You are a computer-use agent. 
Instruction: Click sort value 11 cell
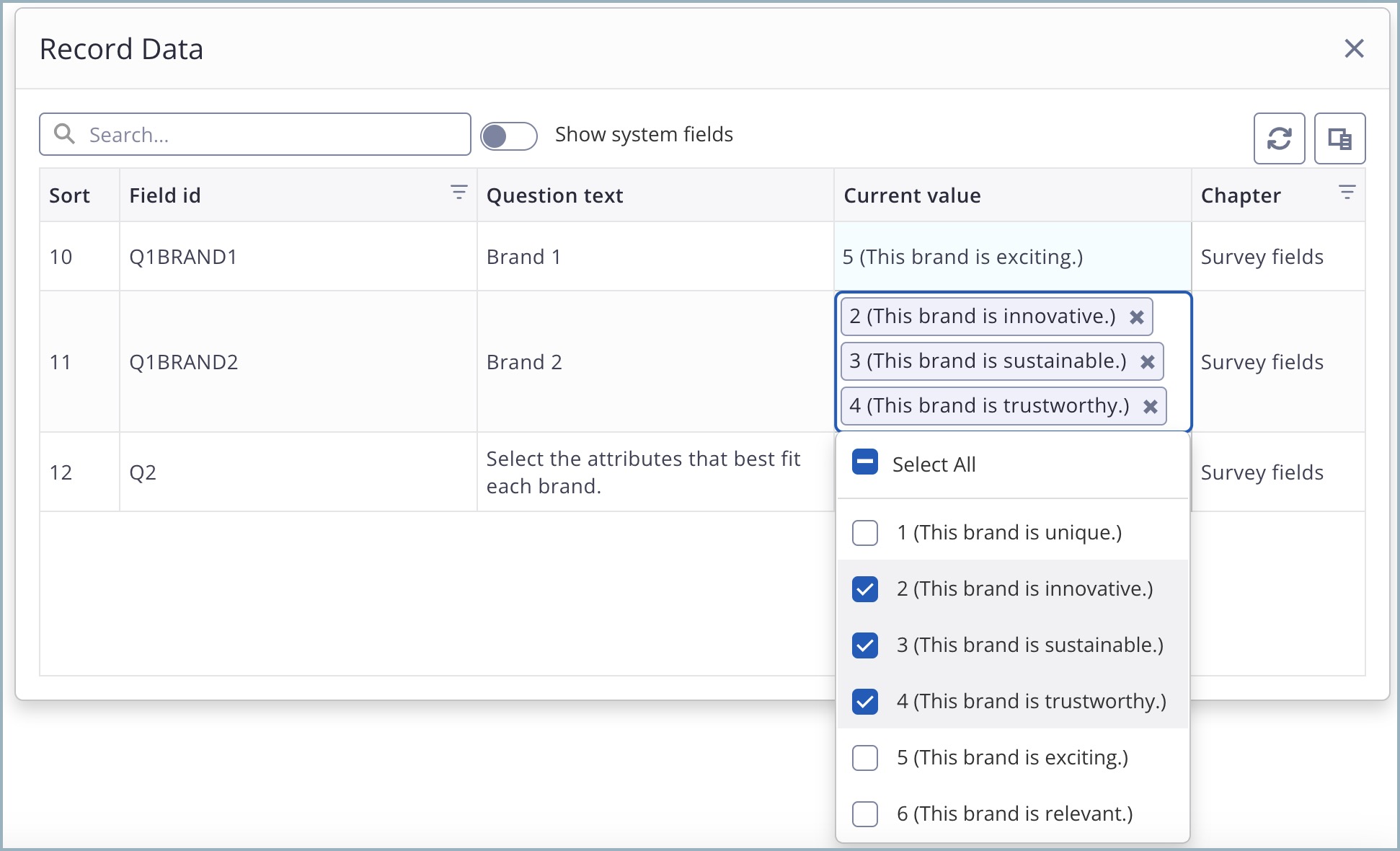coord(79,362)
